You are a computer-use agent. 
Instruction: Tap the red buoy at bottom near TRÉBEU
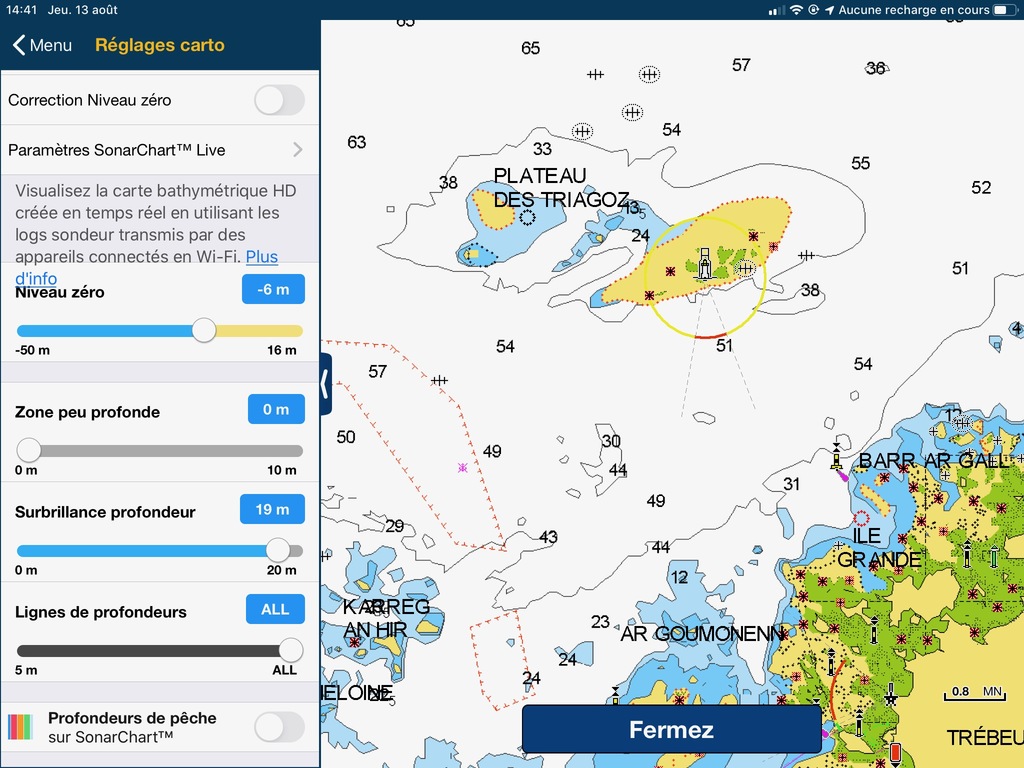pos(895,753)
